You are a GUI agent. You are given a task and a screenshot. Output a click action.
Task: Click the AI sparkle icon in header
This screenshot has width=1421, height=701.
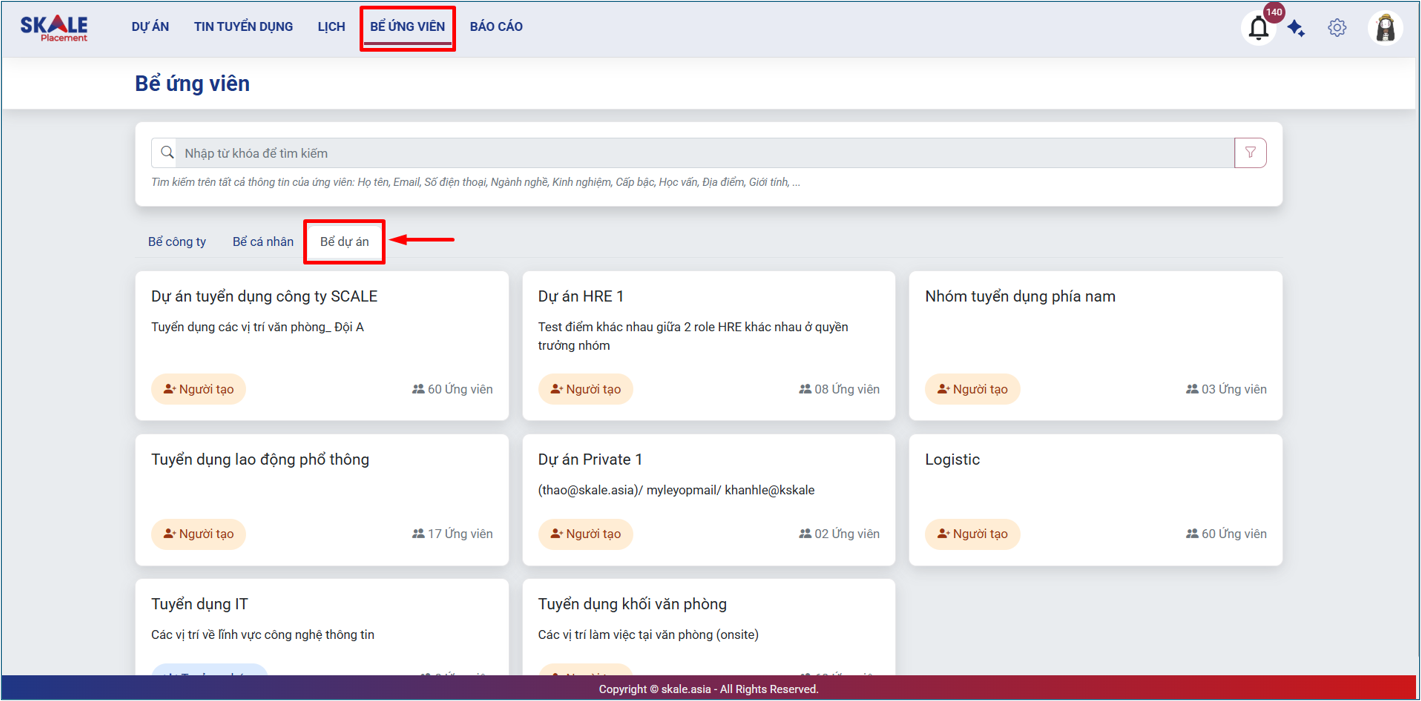click(1297, 28)
